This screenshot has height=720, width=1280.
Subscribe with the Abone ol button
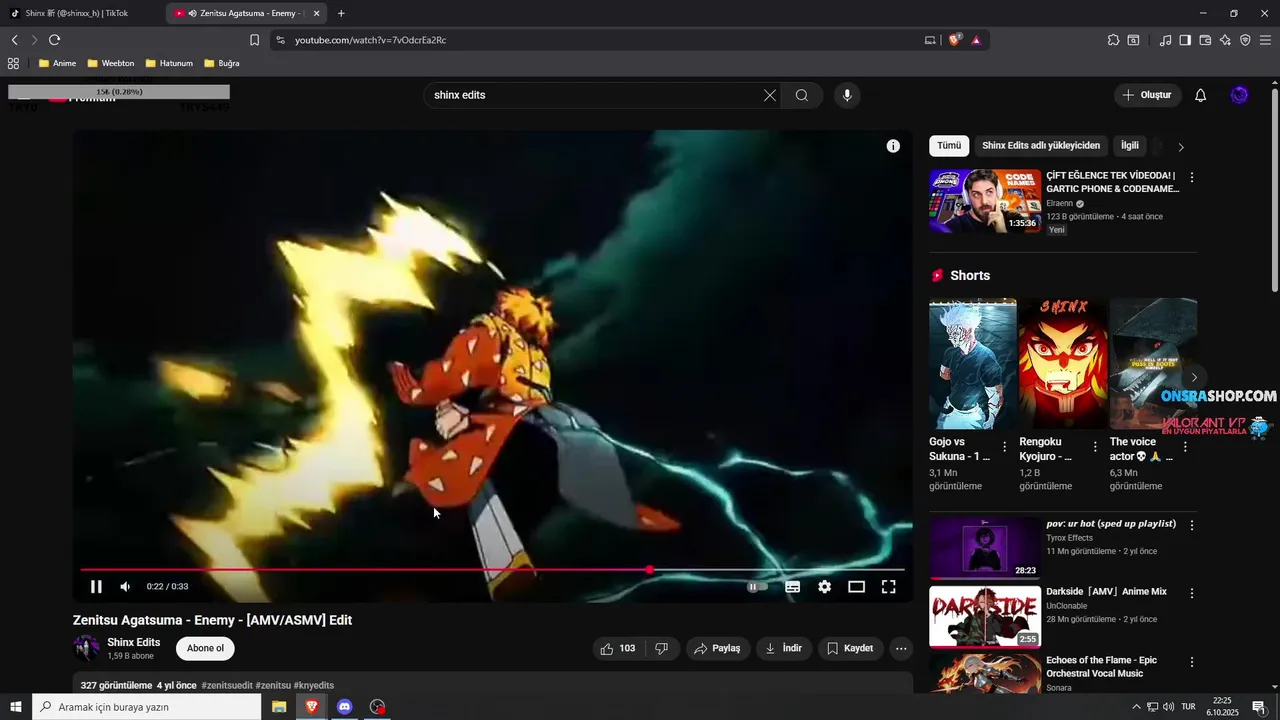click(205, 648)
